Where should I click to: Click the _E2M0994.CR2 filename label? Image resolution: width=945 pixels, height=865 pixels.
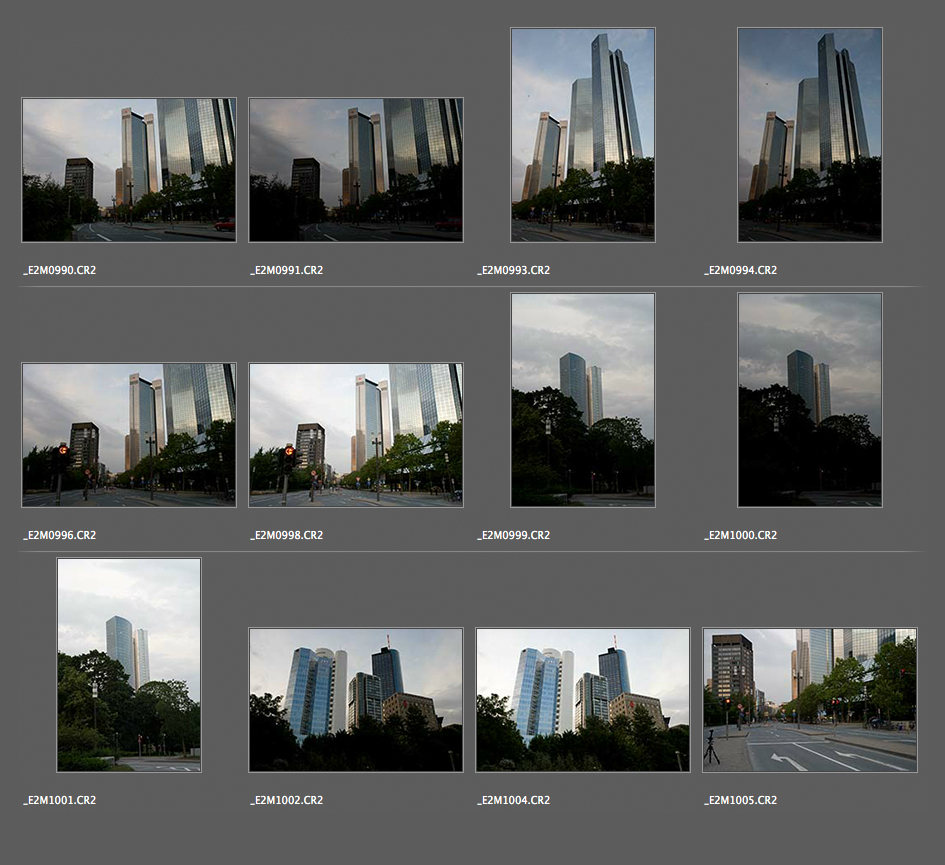[741, 270]
